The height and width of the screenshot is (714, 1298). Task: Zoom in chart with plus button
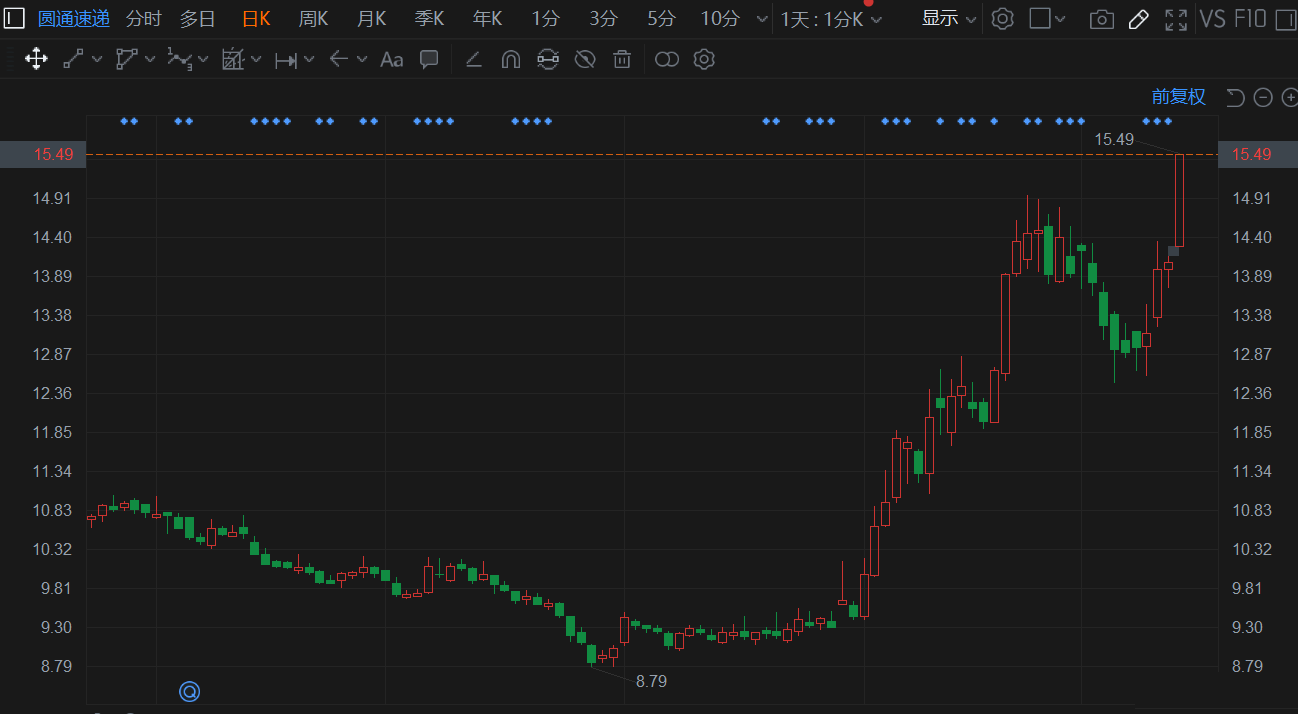(x=1288, y=97)
